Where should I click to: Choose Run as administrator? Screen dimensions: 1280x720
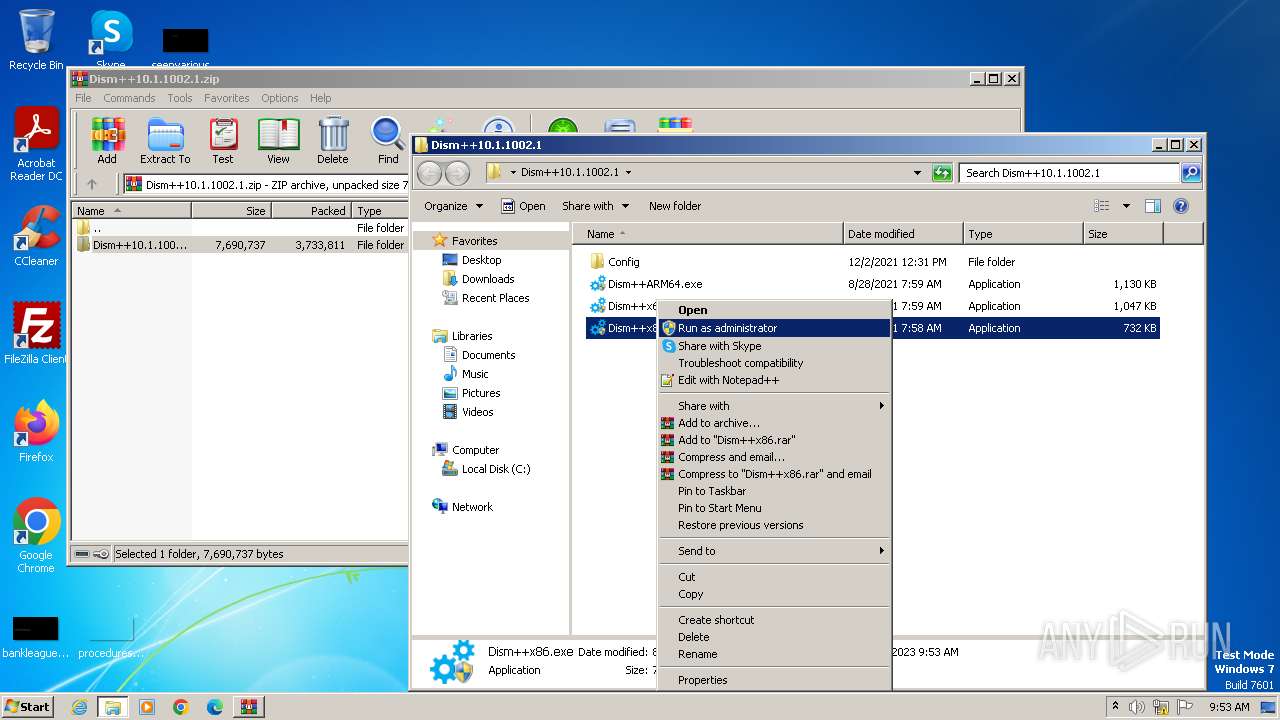[774, 328]
